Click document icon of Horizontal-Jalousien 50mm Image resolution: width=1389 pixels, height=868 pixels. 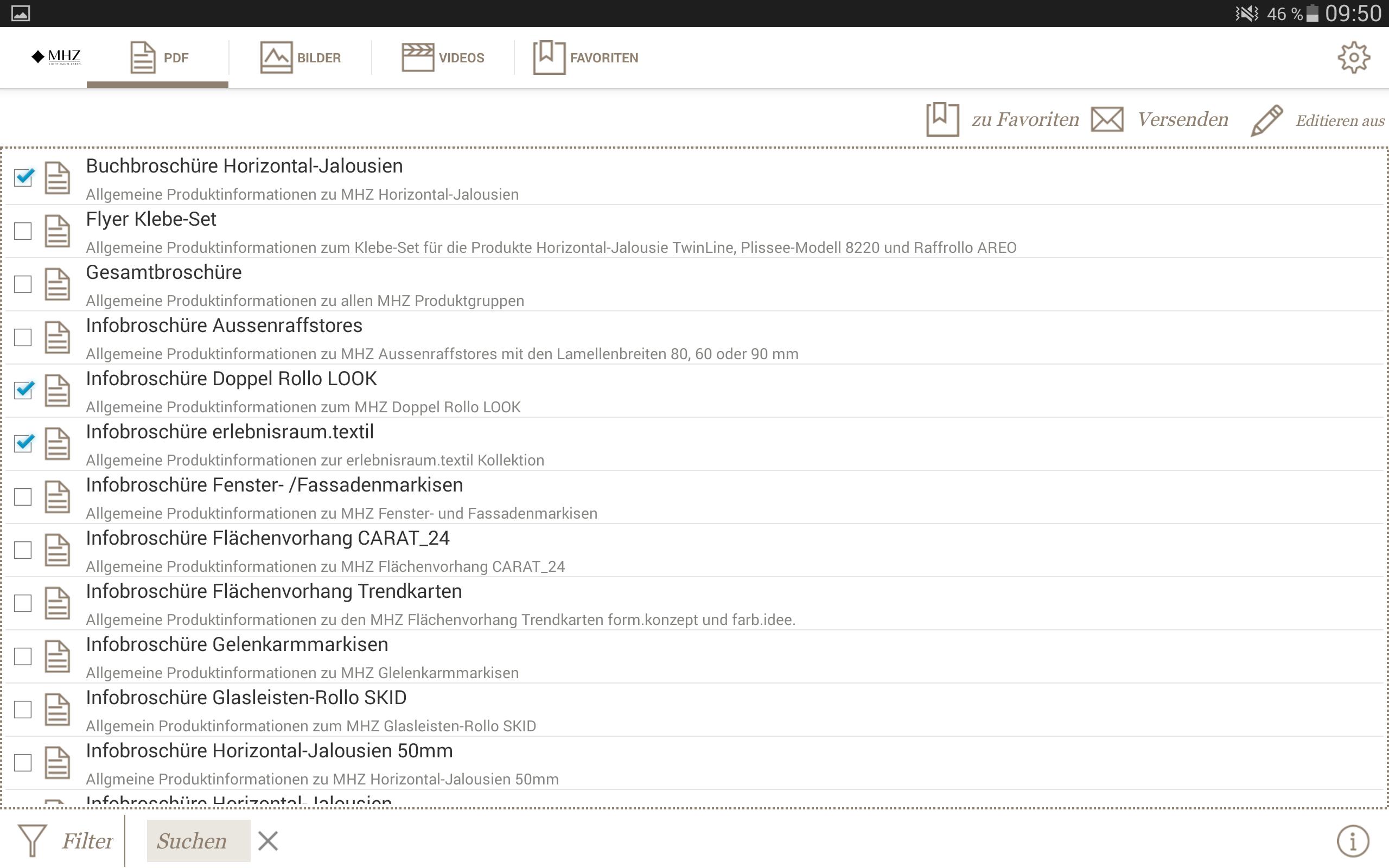pos(58,763)
